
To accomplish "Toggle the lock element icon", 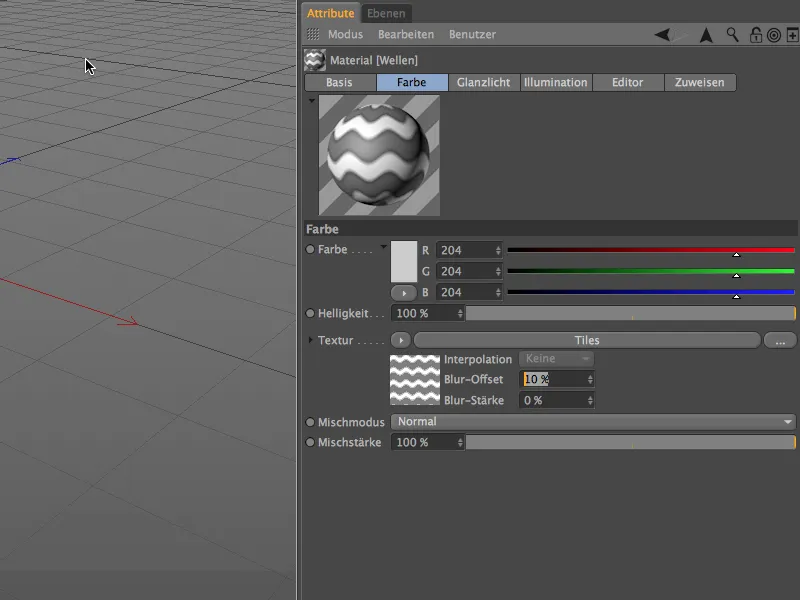I will pyautogui.click(x=756, y=35).
